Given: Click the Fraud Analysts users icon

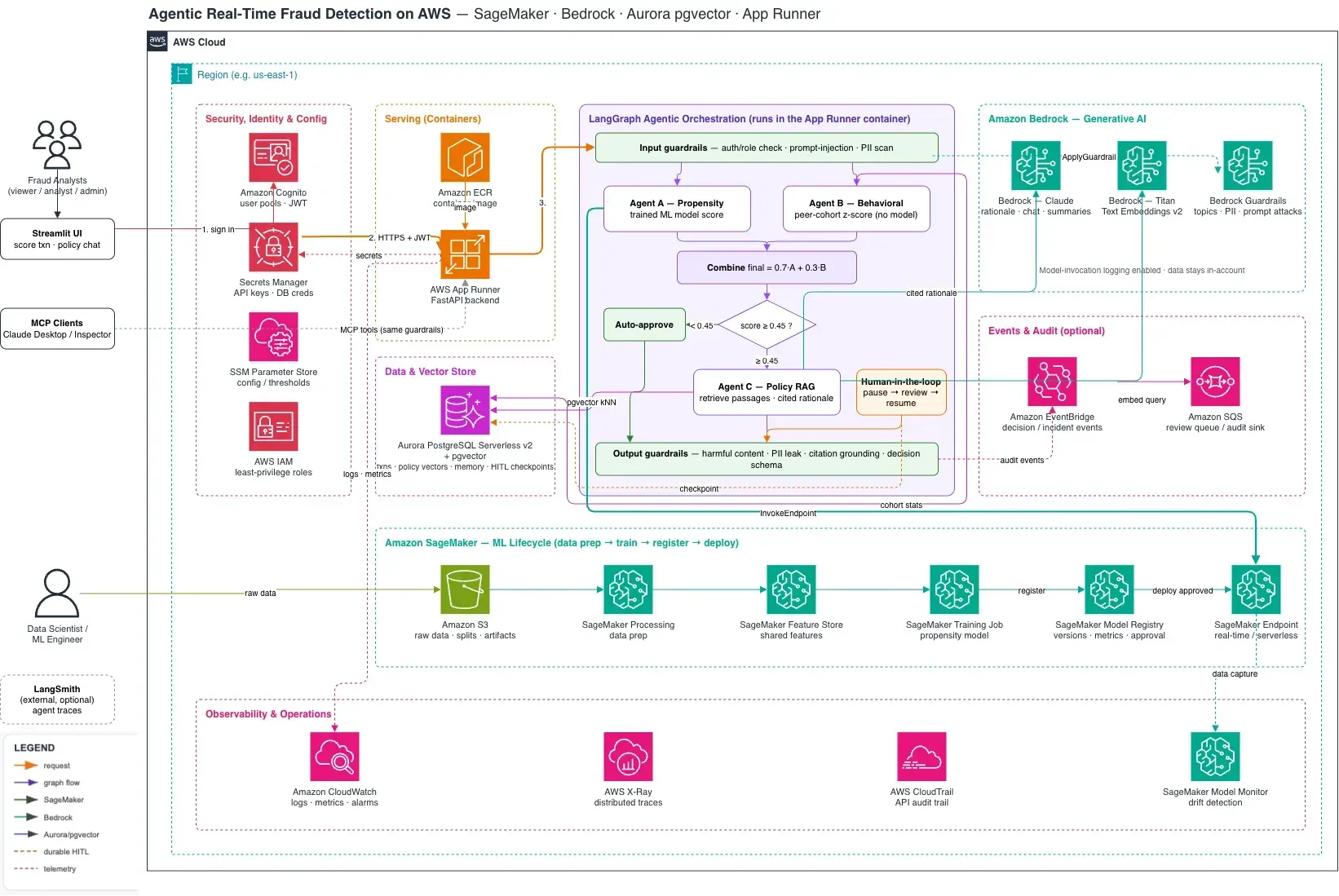Looking at the screenshot, I should [x=57, y=144].
